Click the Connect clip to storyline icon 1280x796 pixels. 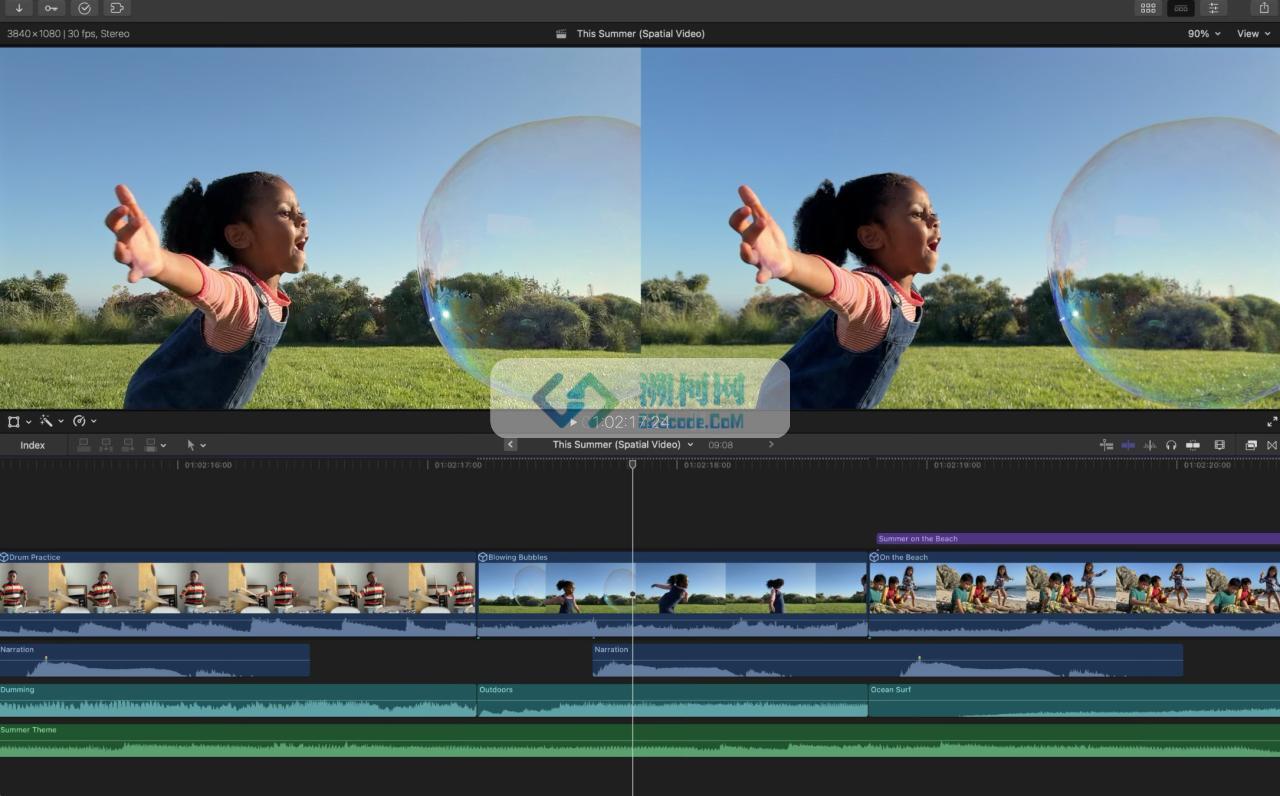[84, 445]
